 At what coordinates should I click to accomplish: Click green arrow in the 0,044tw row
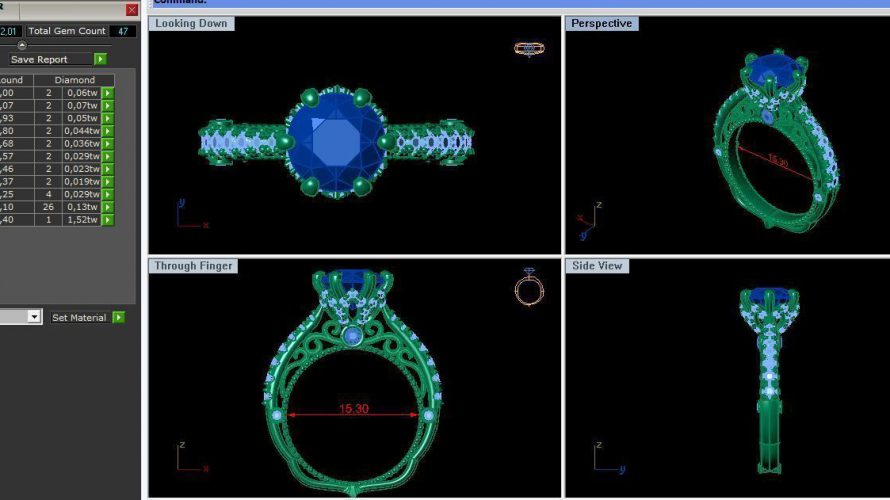tap(108, 131)
